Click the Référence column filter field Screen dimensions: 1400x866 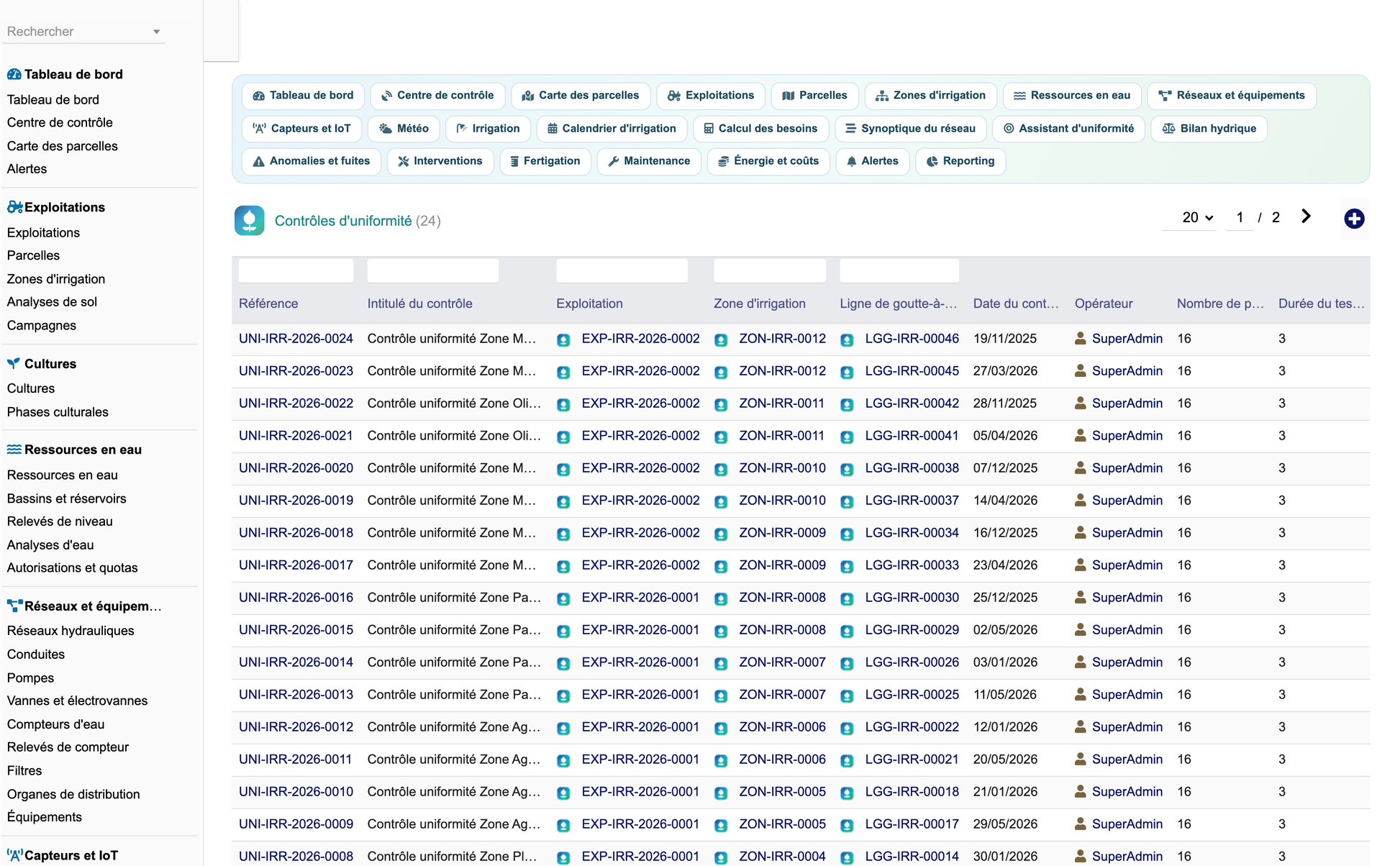tap(296, 271)
